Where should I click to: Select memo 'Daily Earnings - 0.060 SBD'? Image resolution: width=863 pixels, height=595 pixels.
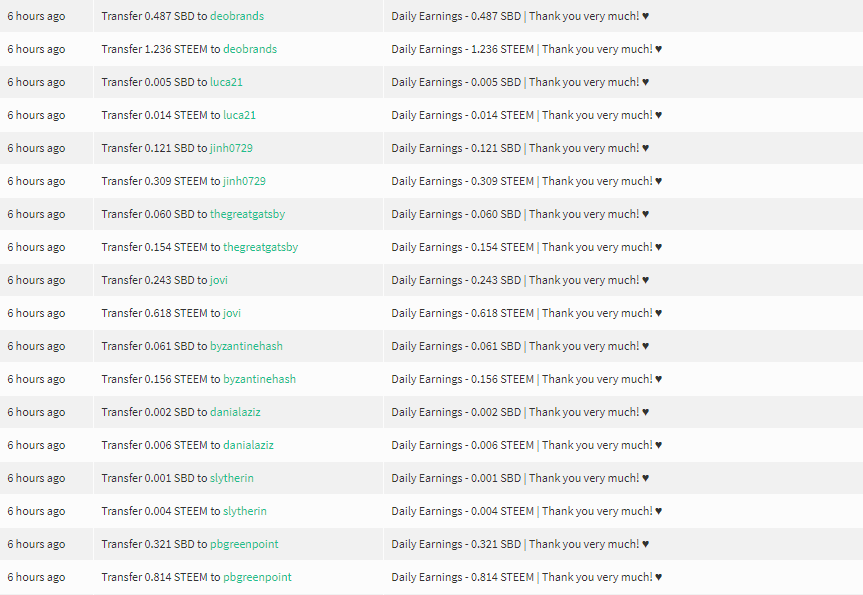(x=456, y=214)
